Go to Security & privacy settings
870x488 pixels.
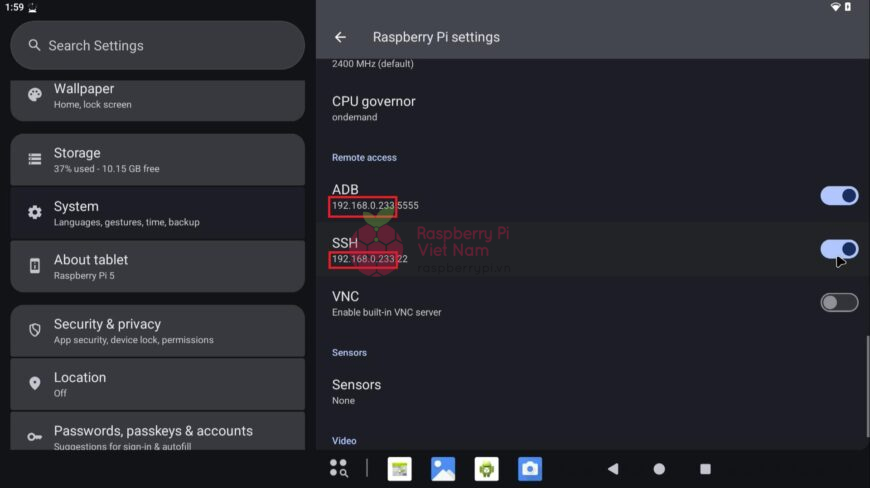click(x=157, y=331)
